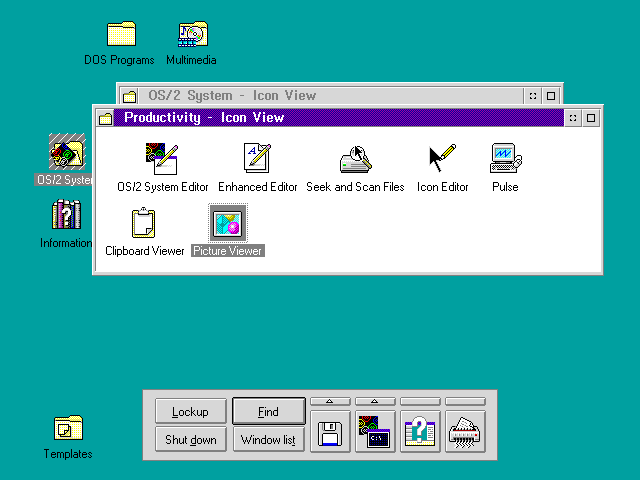Viewport: 640px width, 480px height.
Task: Click the Productivity window title-bar folder icon
Action: (106, 118)
